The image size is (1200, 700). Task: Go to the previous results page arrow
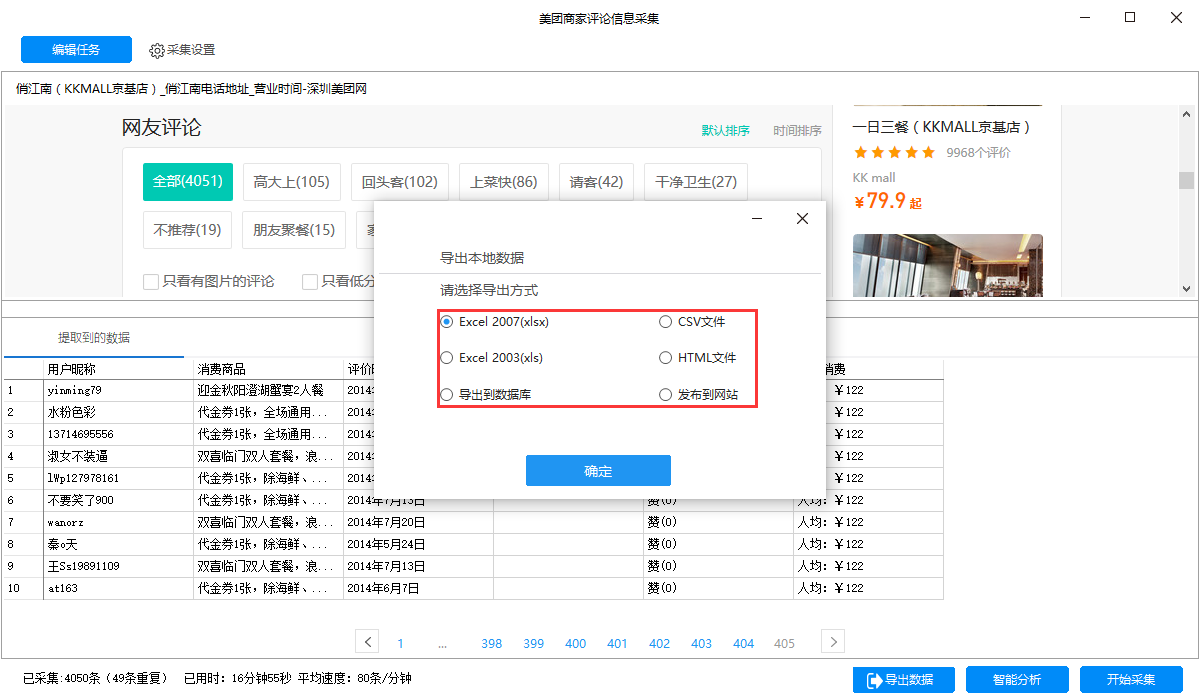tap(368, 642)
